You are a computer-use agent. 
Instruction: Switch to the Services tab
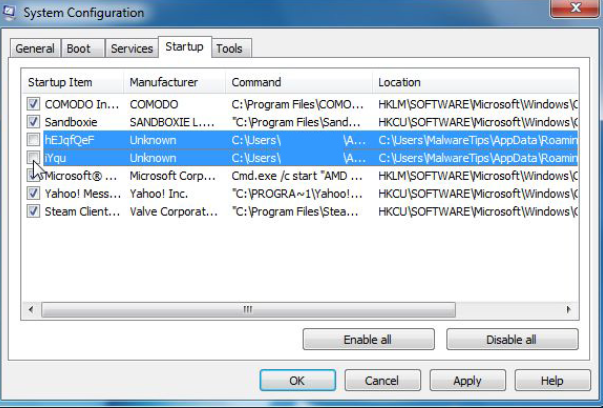132,48
